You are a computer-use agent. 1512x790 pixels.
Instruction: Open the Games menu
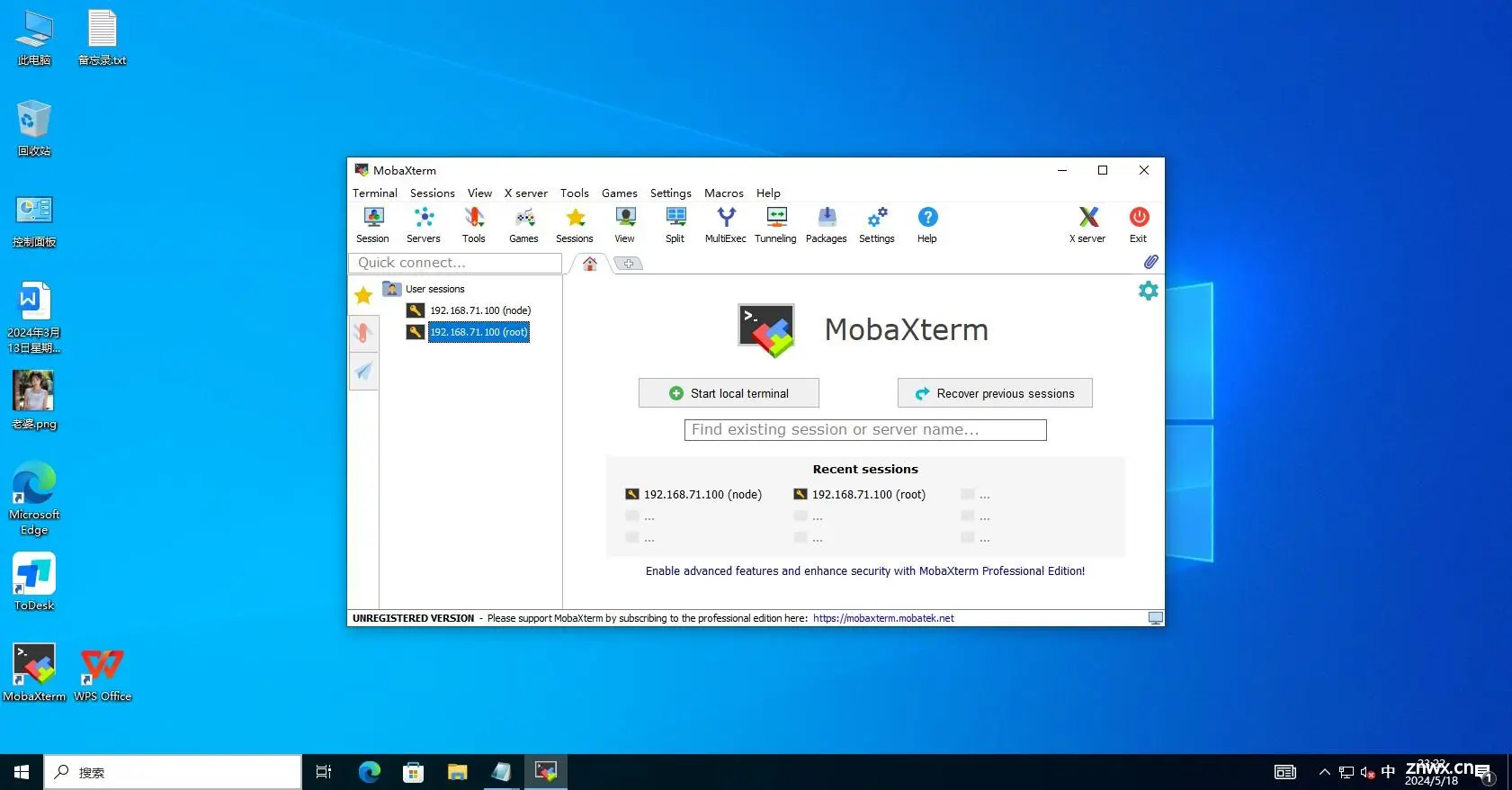(x=620, y=193)
